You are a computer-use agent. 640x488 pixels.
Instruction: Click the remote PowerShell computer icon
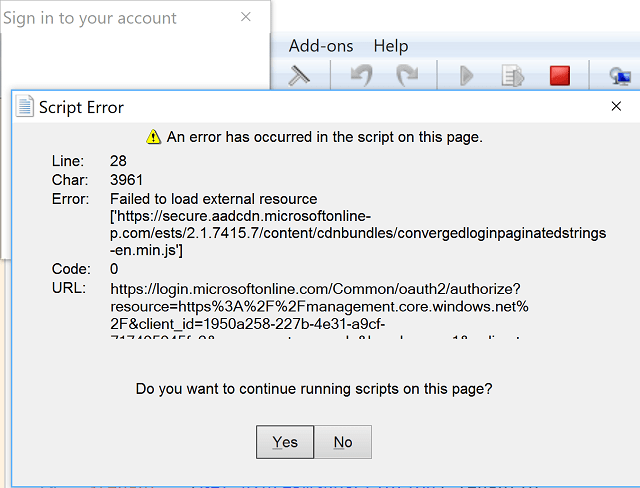(x=620, y=76)
